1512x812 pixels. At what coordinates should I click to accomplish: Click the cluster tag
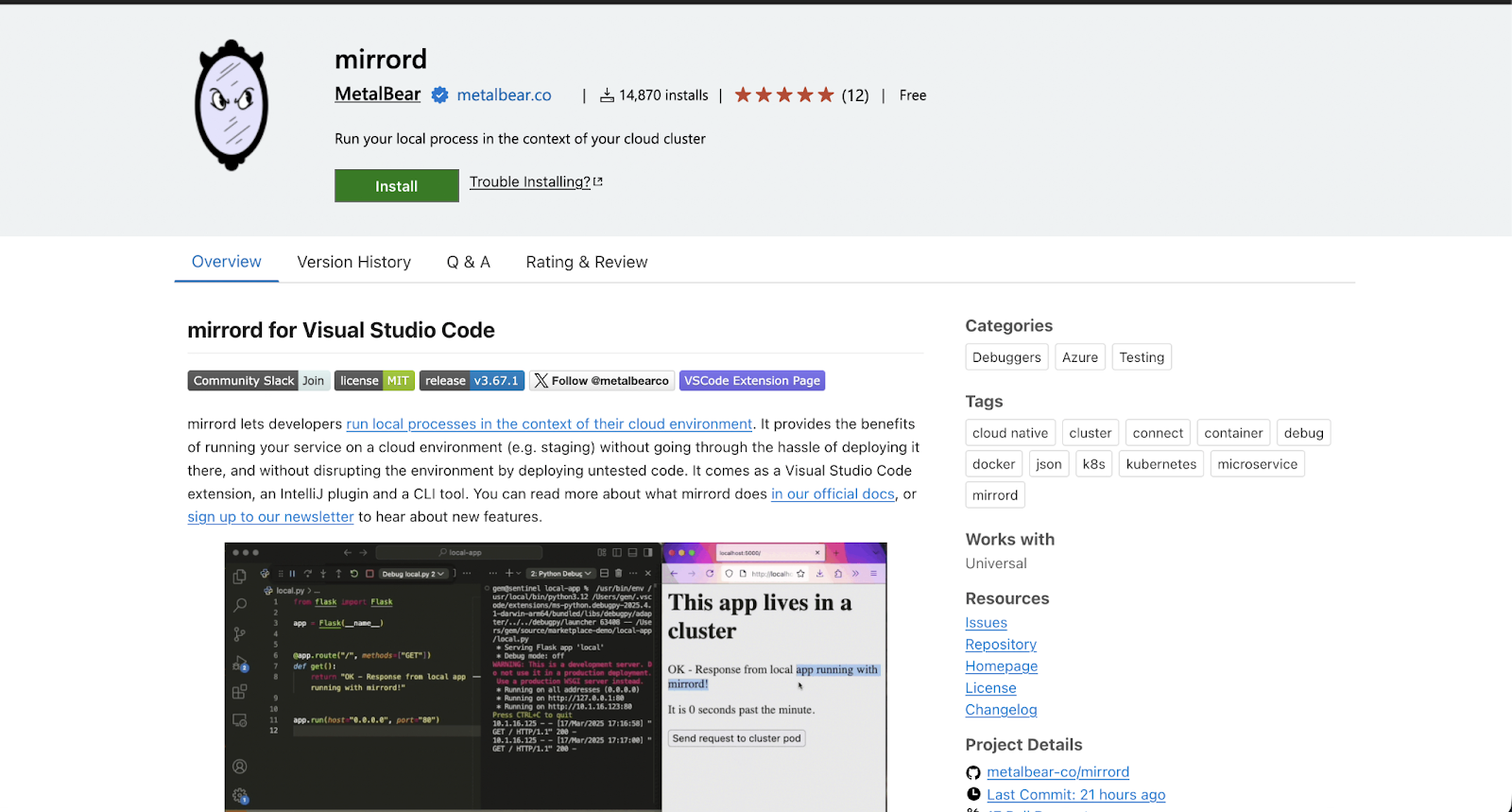(x=1091, y=433)
